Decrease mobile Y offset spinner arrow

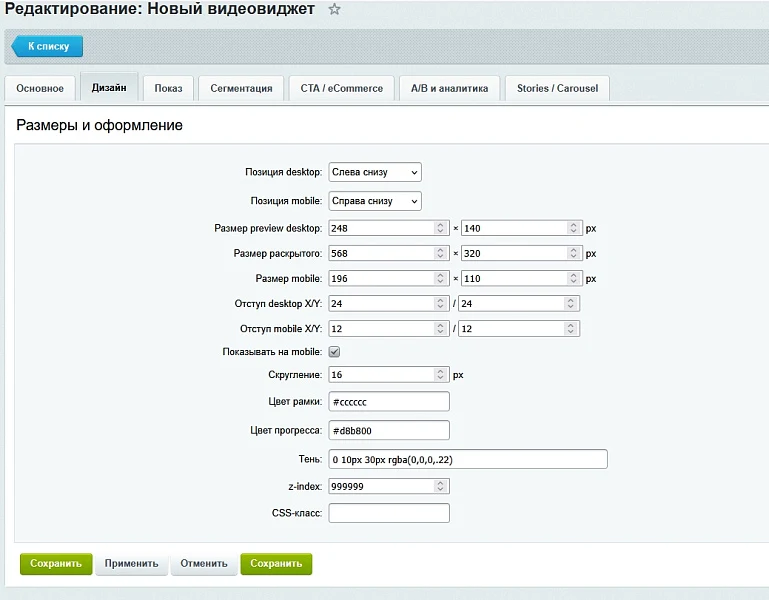click(570, 332)
